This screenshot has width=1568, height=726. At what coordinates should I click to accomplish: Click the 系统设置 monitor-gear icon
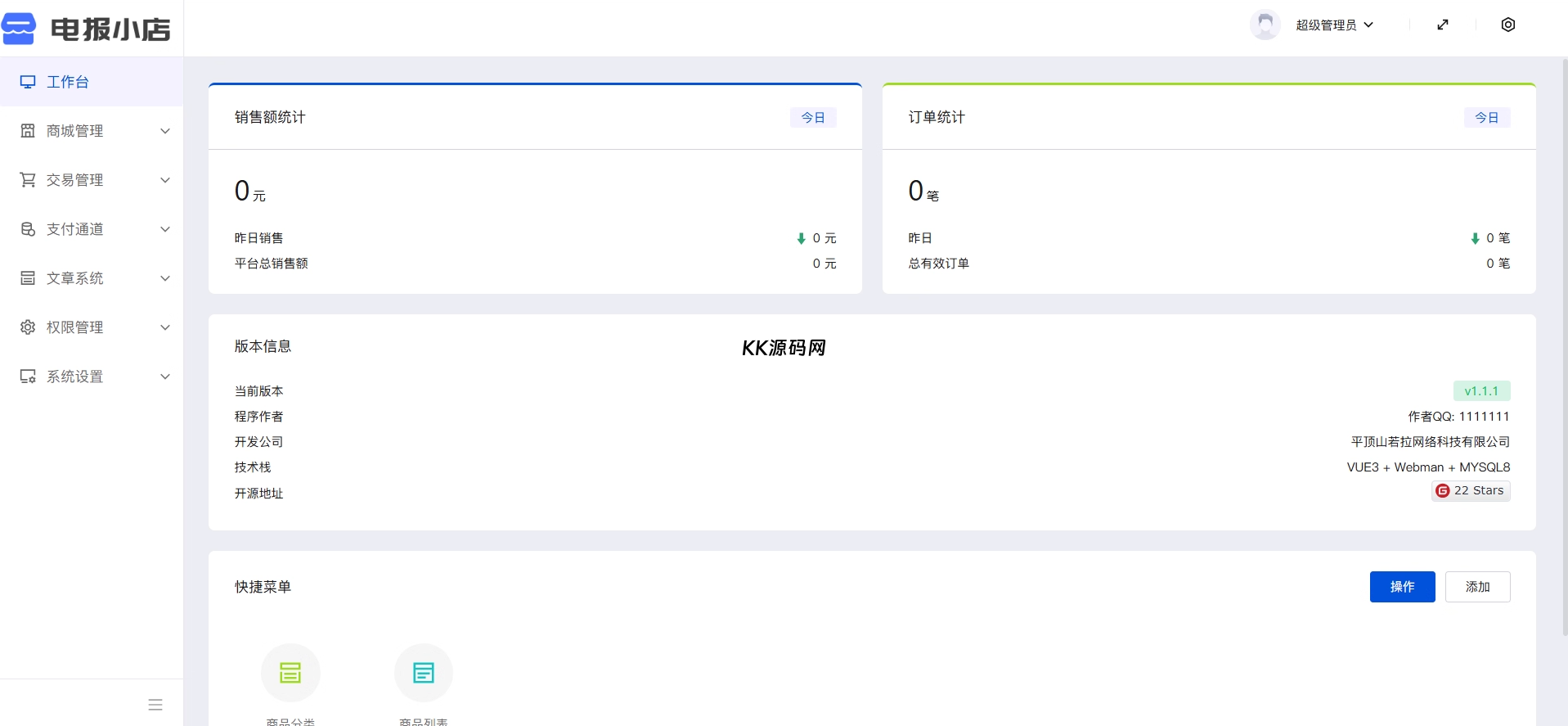(x=28, y=377)
